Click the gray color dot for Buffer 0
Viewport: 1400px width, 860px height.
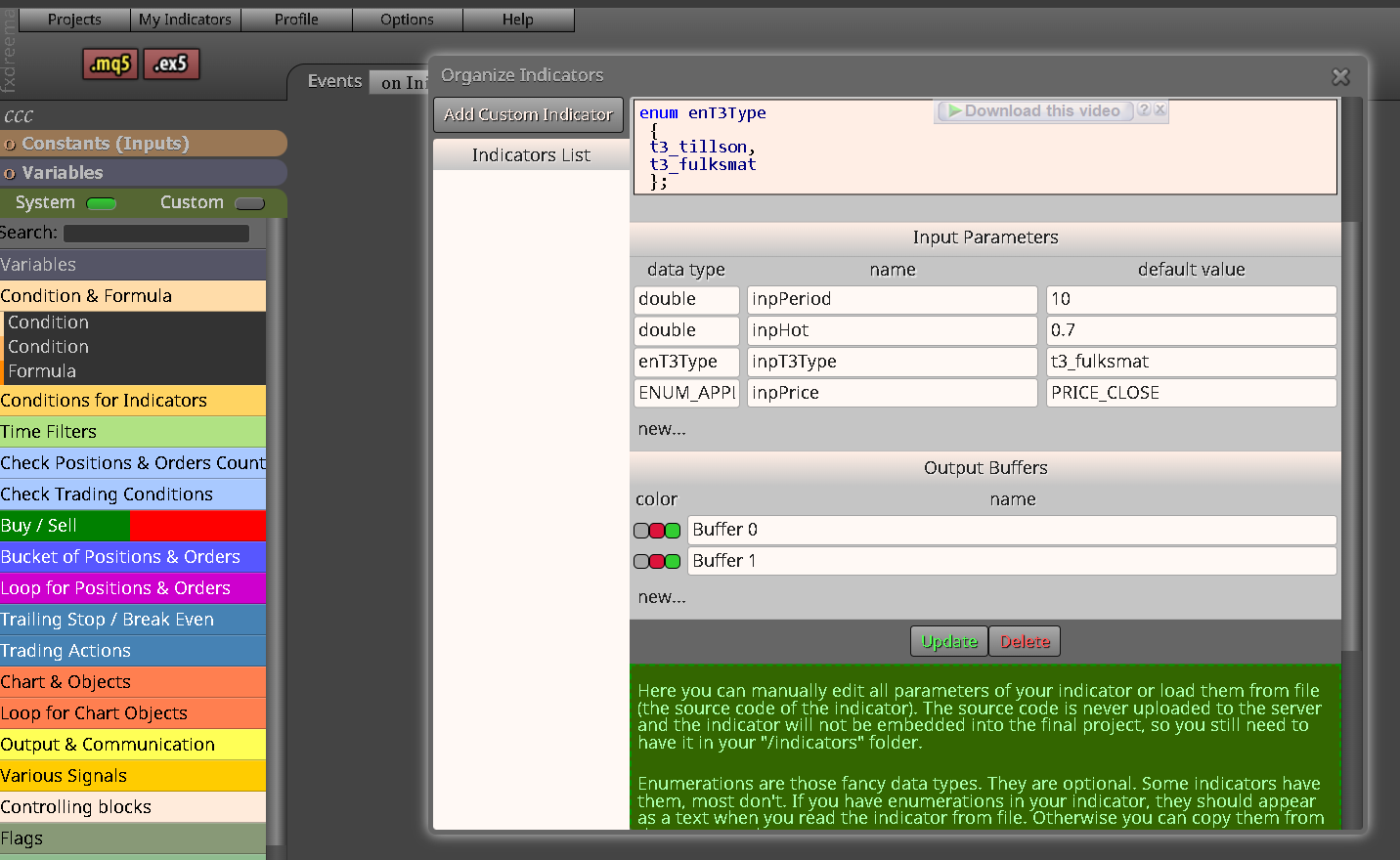coord(641,531)
